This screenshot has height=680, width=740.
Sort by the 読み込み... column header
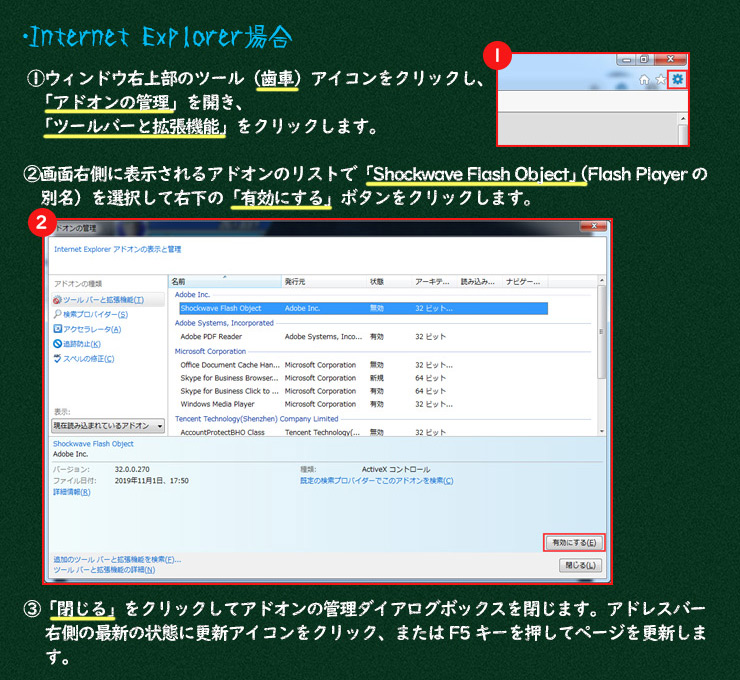(x=479, y=281)
